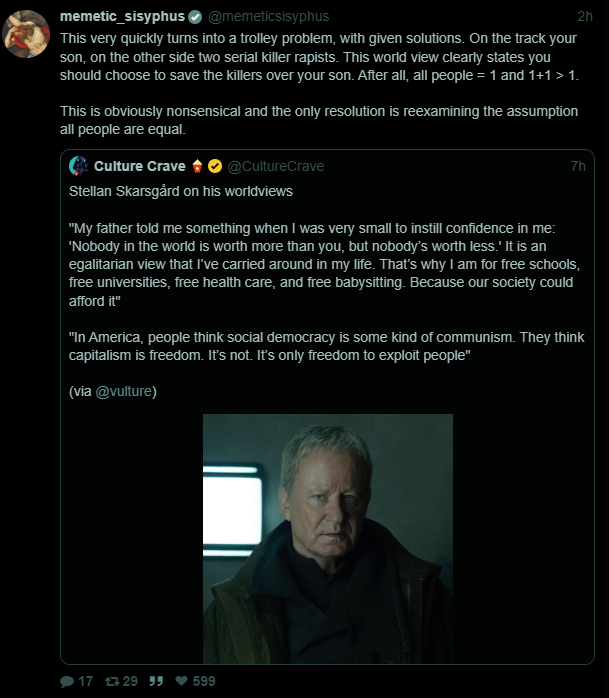Click the reply speech bubble icon
The image size is (609, 698).
[67, 681]
